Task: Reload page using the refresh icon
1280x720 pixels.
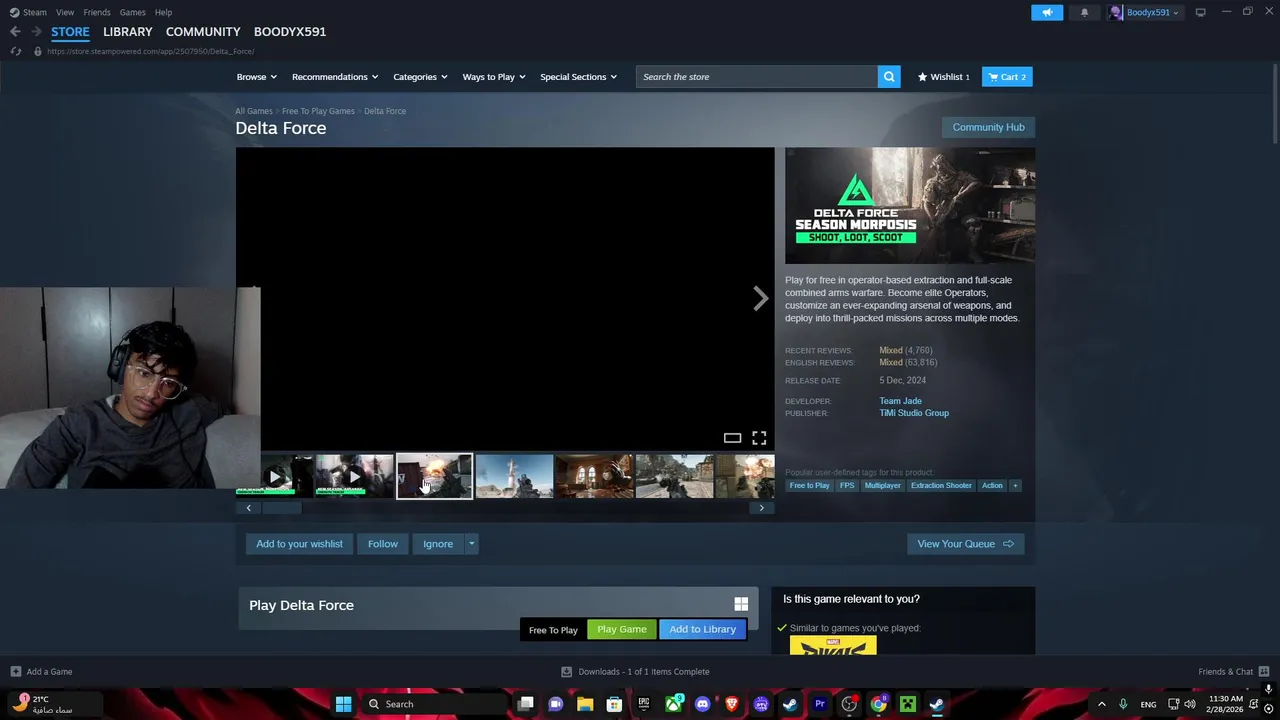Action: pyautogui.click(x=15, y=51)
